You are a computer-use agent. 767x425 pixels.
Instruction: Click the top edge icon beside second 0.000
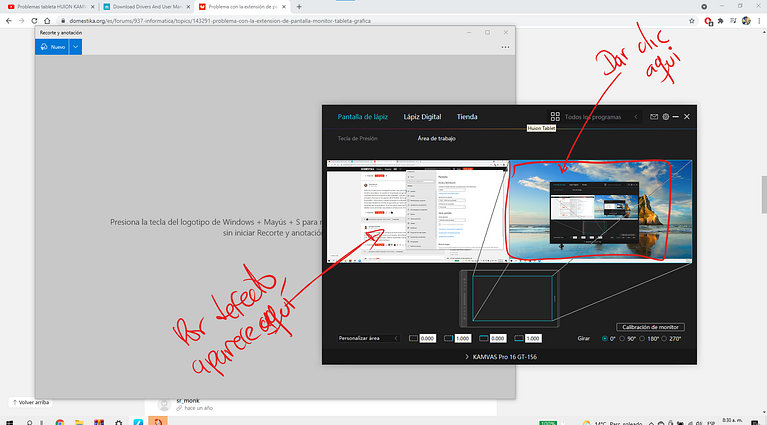(x=484, y=338)
